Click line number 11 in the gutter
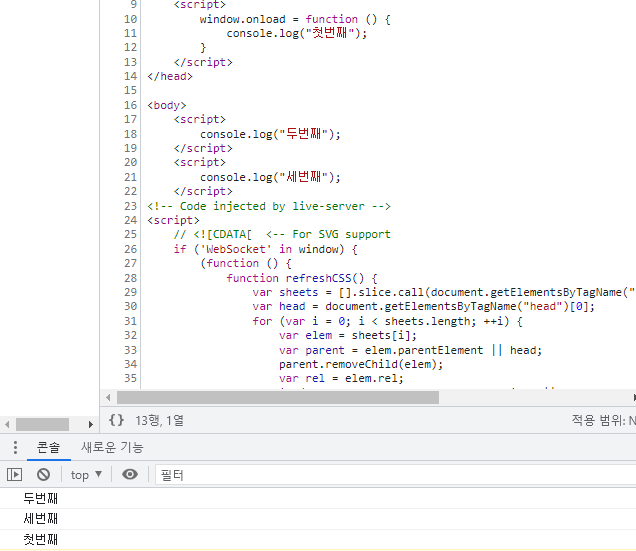The height and width of the screenshot is (551, 636). pyautogui.click(x=131, y=33)
